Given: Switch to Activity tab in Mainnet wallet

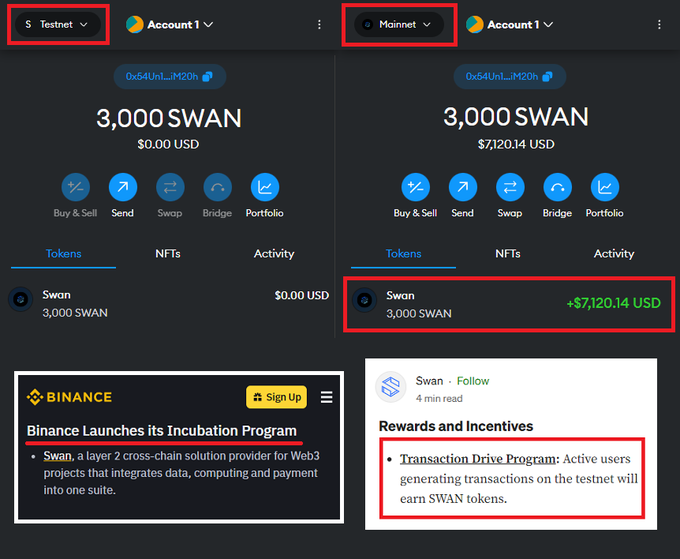Looking at the screenshot, I should click(x=614, y=254).
